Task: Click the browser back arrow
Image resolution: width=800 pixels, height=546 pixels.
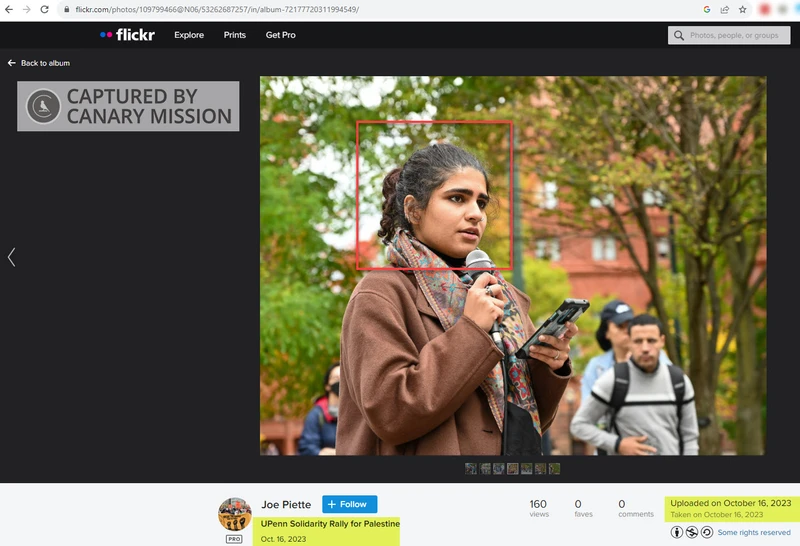Action: click(9, 9)
